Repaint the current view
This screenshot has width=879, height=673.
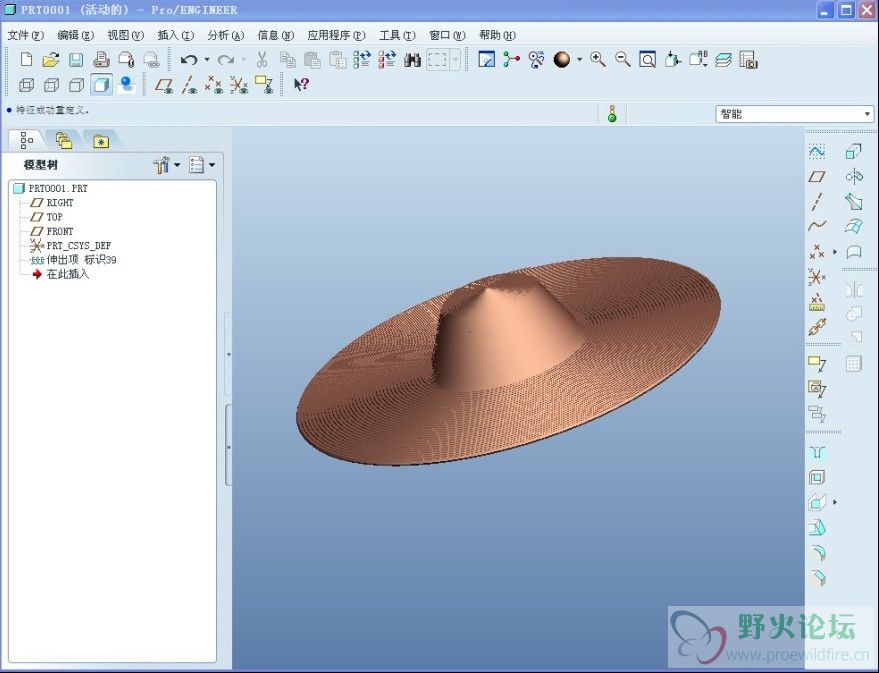click(x=486, y=59)
